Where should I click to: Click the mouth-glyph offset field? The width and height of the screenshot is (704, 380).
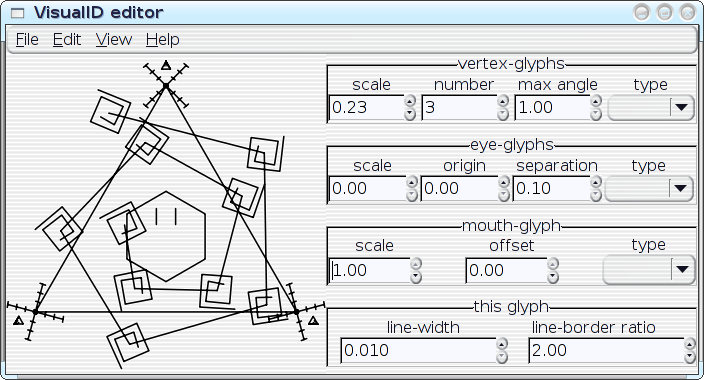click(506, 270)
